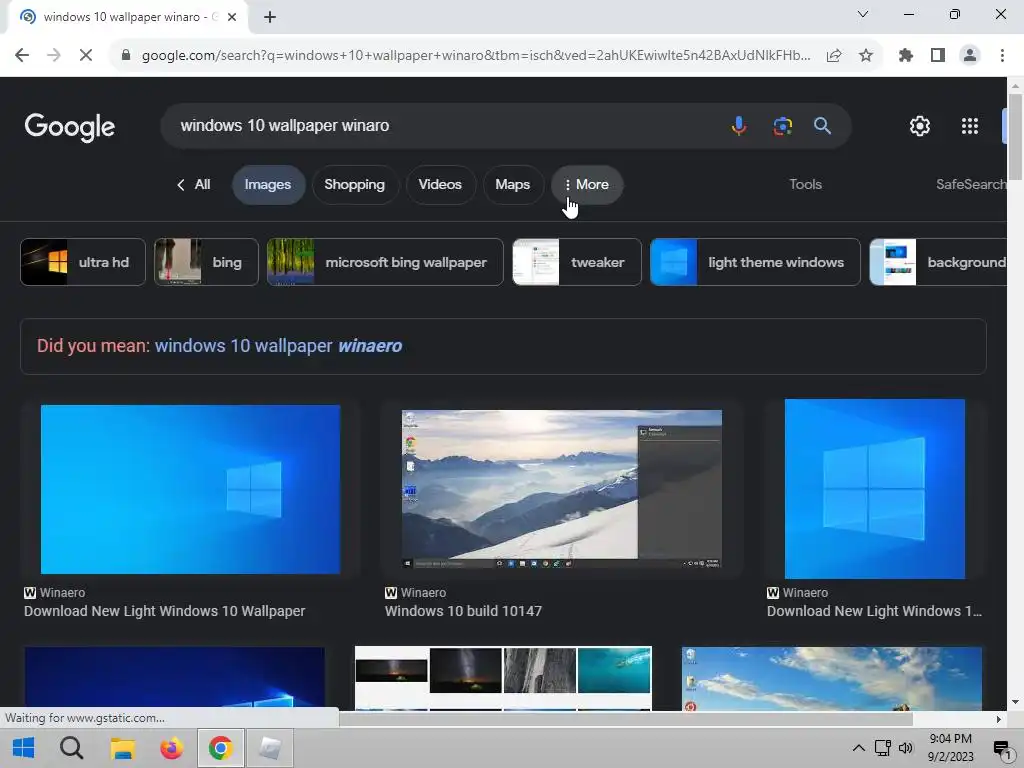This screenshot has height=768, width=1024.
Task: Open sky and clouds desktop thumbnail
Action: pos(831,678)
